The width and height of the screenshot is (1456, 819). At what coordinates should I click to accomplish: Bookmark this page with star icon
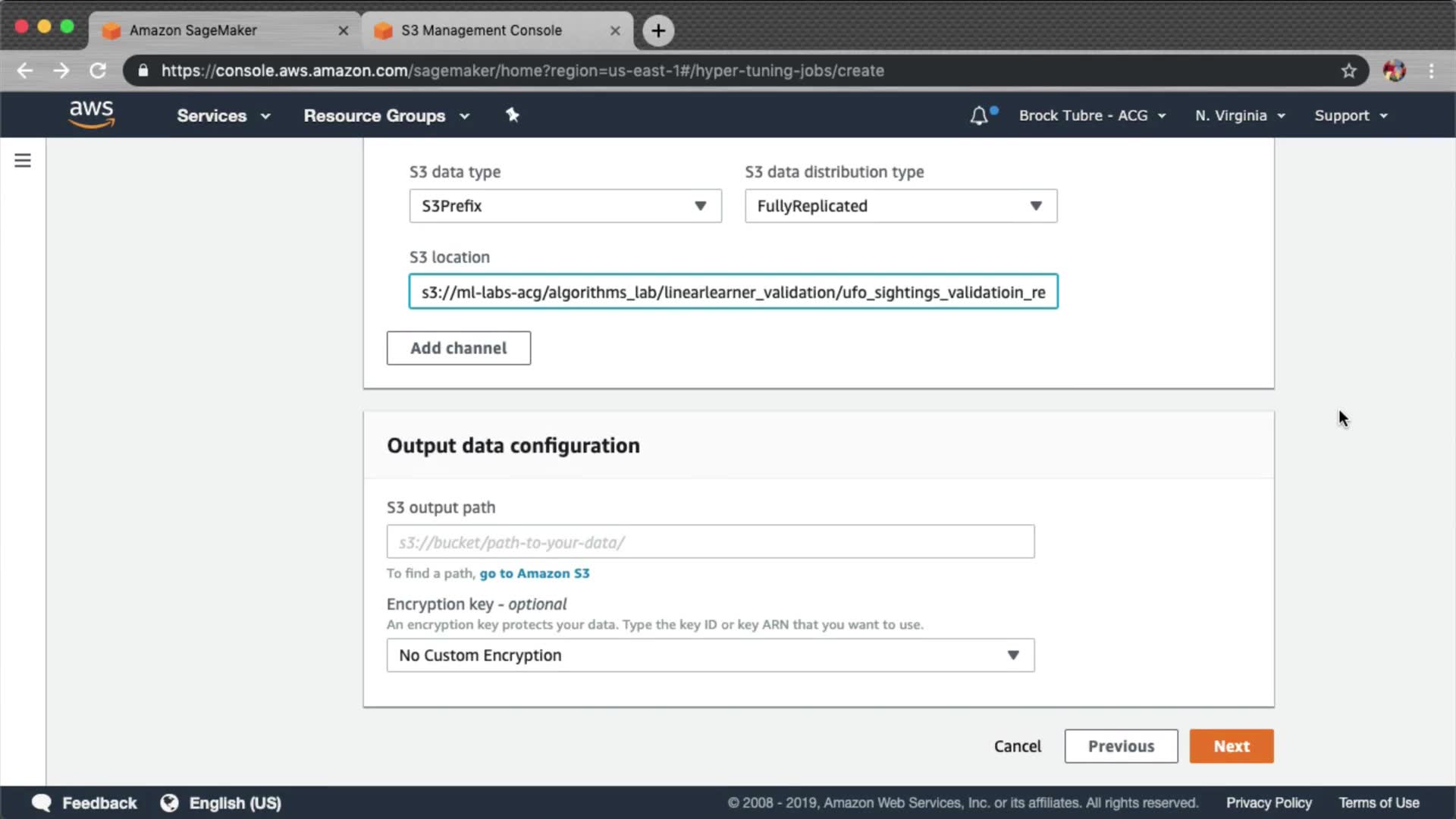pos(1348,71)
